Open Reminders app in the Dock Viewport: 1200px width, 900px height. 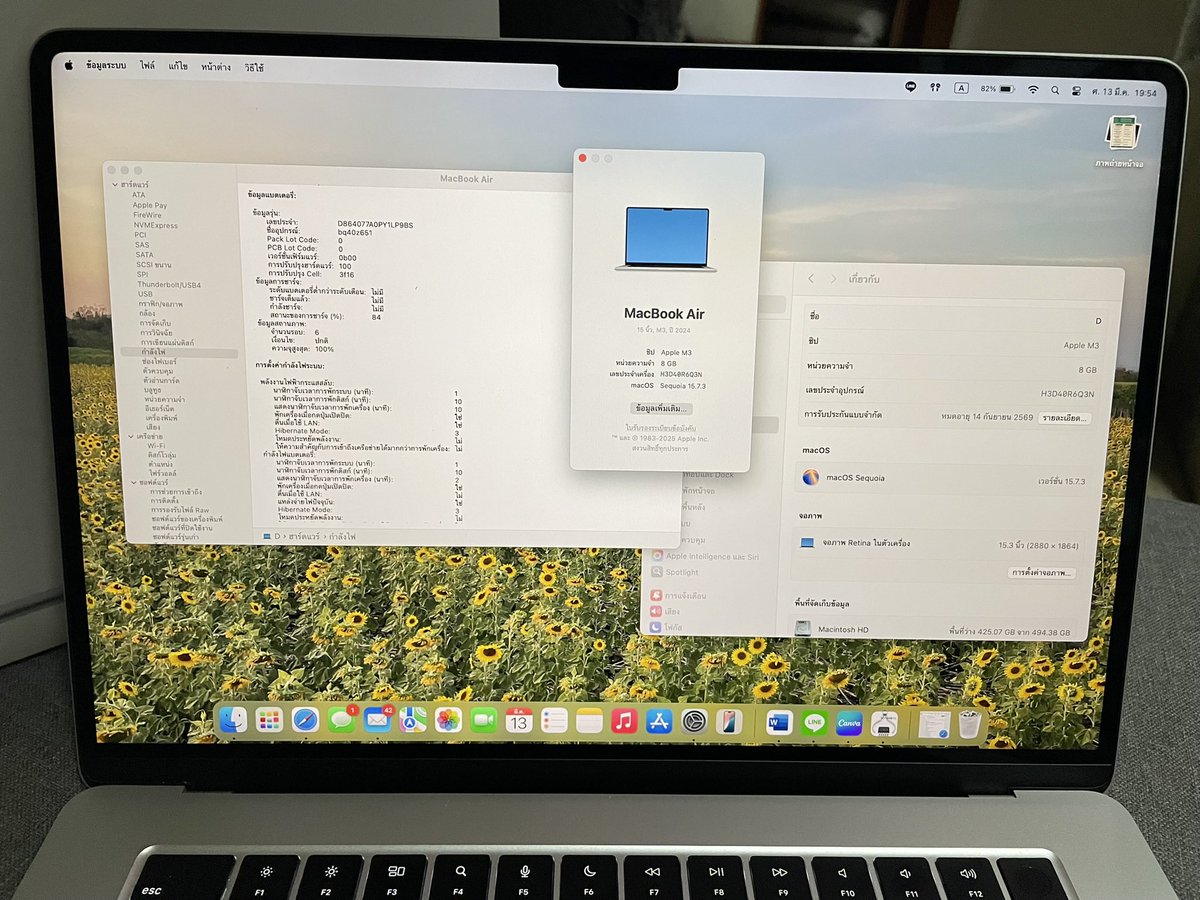click(x=554, y=720)
